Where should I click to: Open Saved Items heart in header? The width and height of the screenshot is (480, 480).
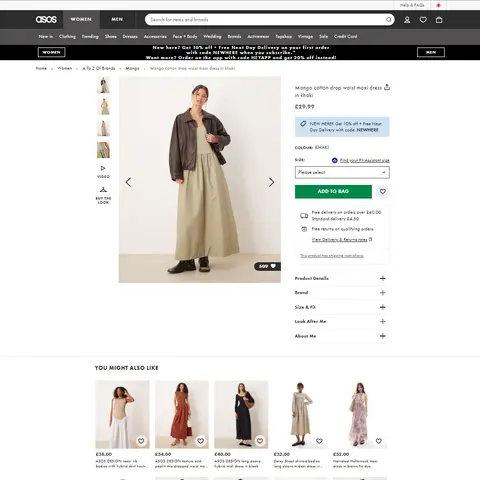(x=423, y=20)
